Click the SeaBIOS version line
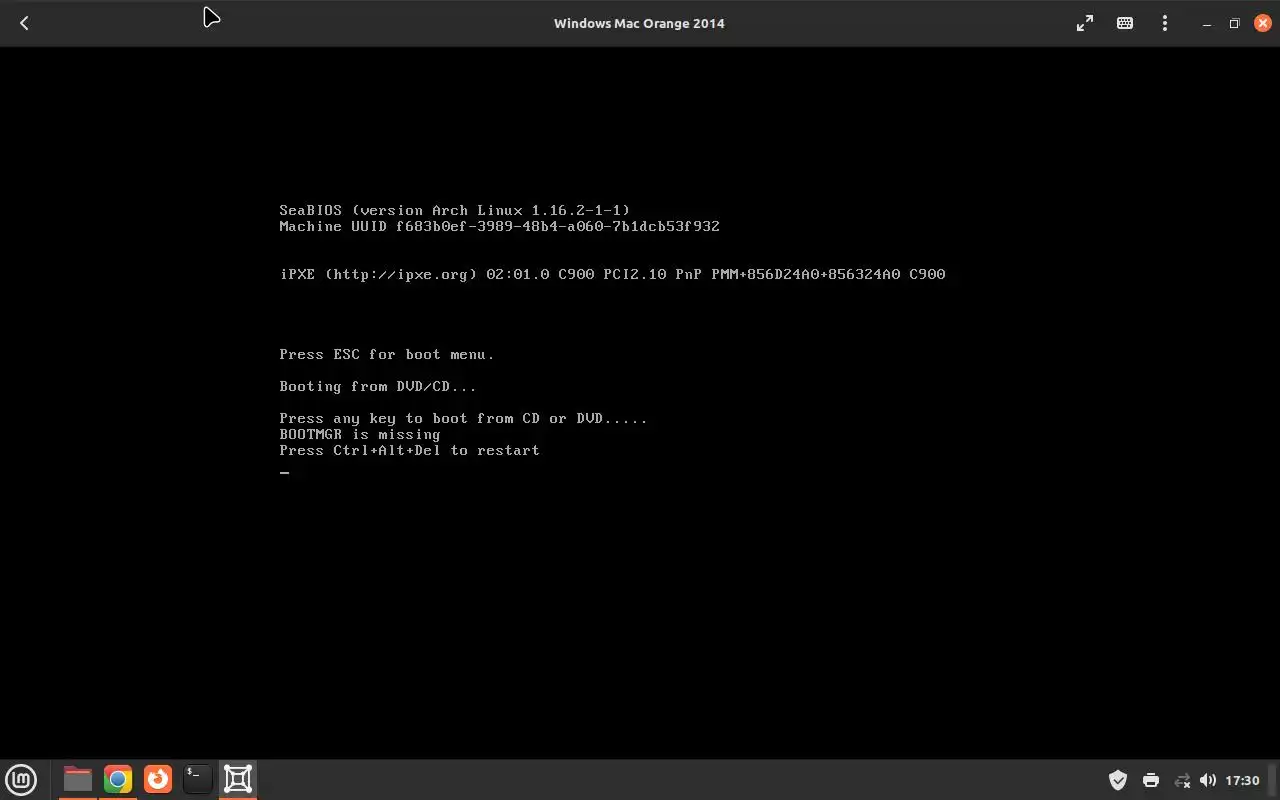Screen dimensions: 1280x800 (x=455, y=210)
